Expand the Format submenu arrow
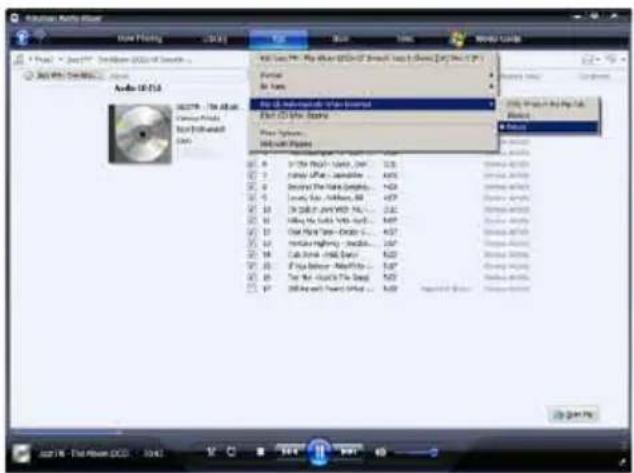The width and height of the screenshot is (634, 473). coord(491,76)
